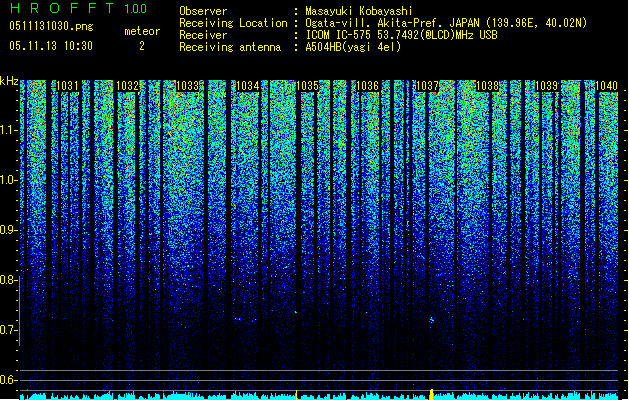This screenshot has height=400, width=629.
Task: Click the 0.6 frequency axis label
Action: point(8,380)
